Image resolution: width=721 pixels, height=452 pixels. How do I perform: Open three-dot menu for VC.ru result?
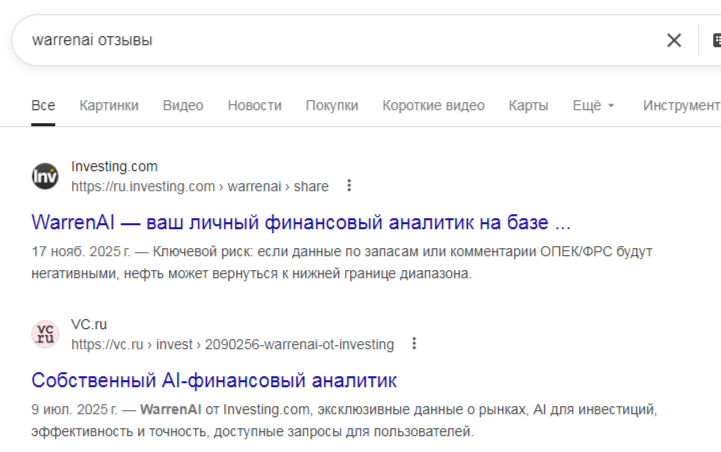coord(414,343)
